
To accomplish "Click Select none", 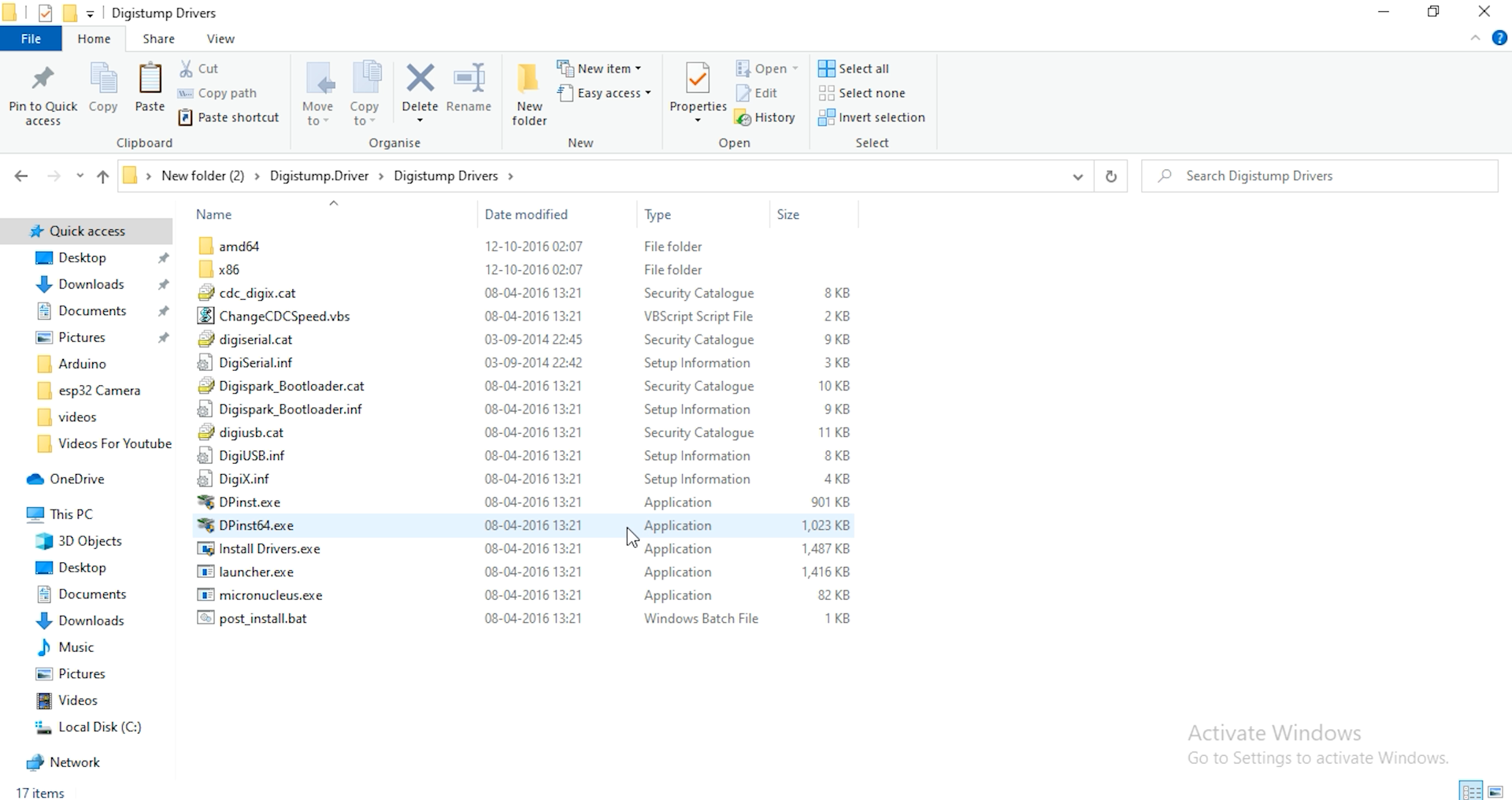I will pos(862,93).
